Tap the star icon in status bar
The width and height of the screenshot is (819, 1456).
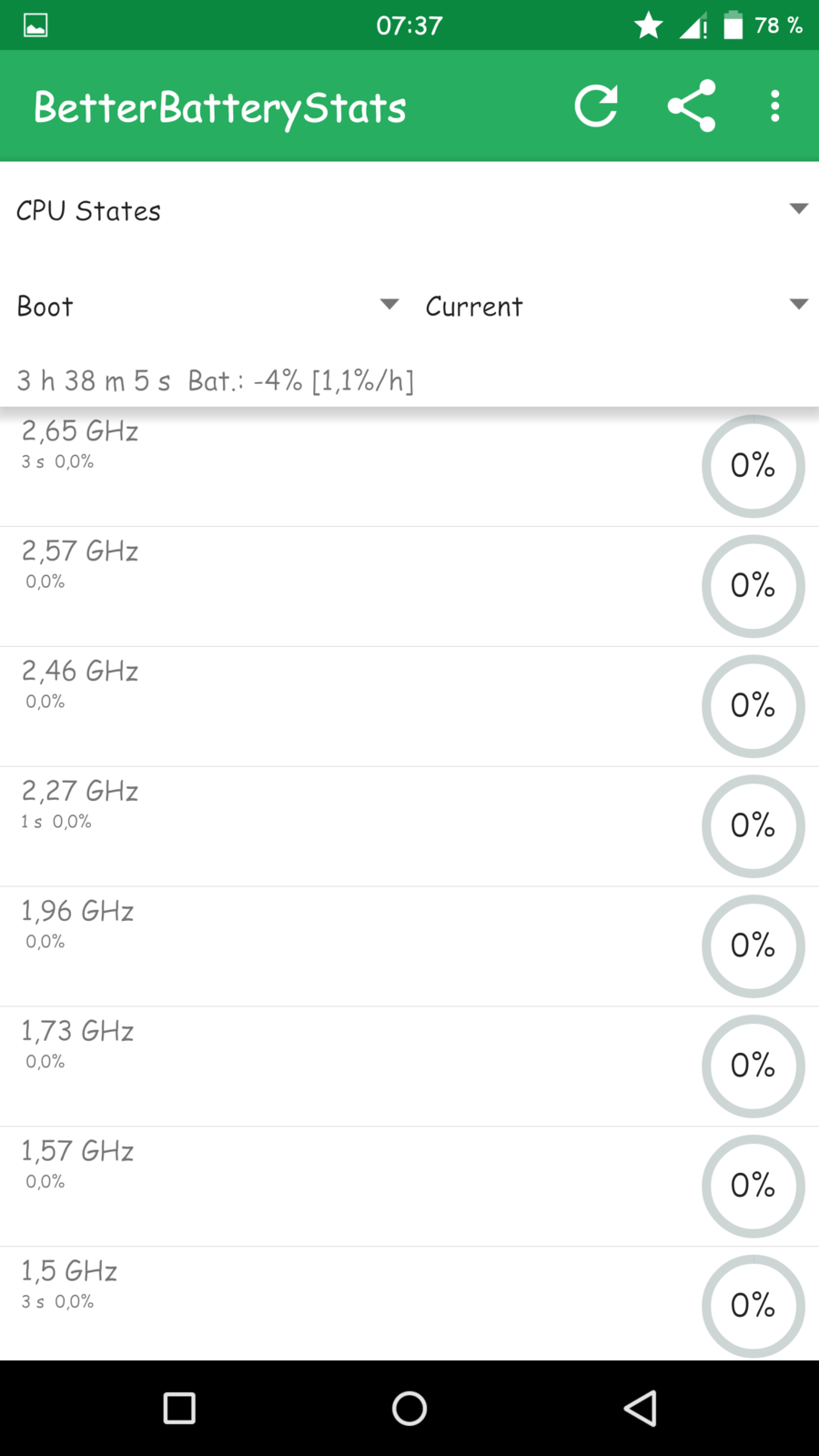coord(649,25)
